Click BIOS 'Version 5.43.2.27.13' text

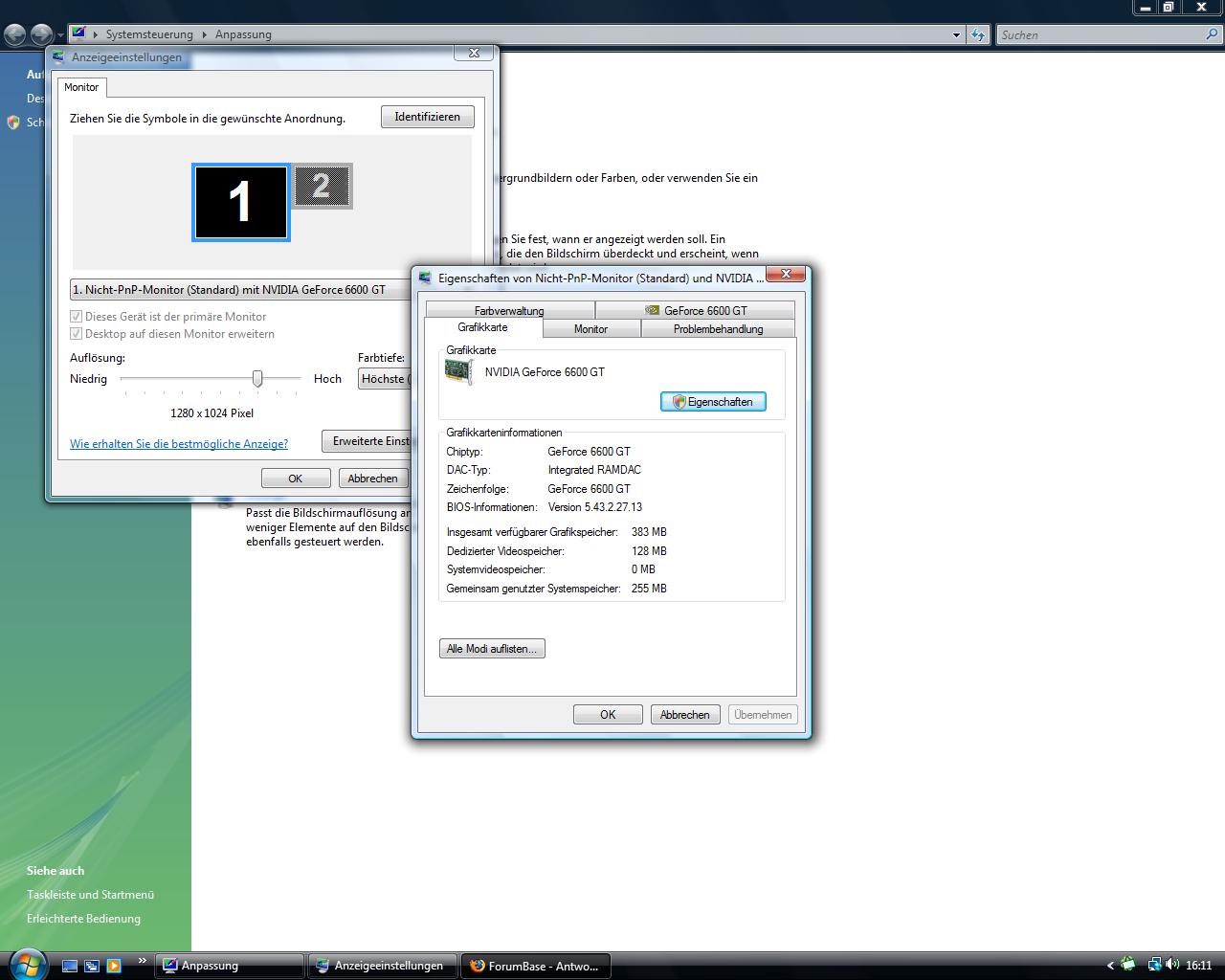pyautogui.click(x=595, y=507)
